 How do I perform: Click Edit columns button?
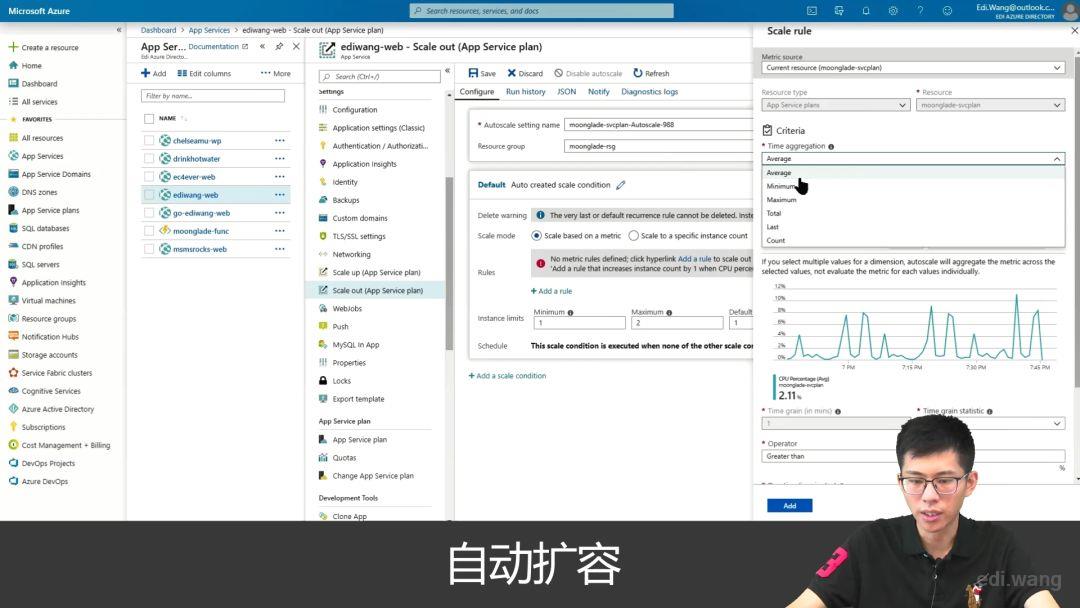pyautogui.click(x=205, y=73)
